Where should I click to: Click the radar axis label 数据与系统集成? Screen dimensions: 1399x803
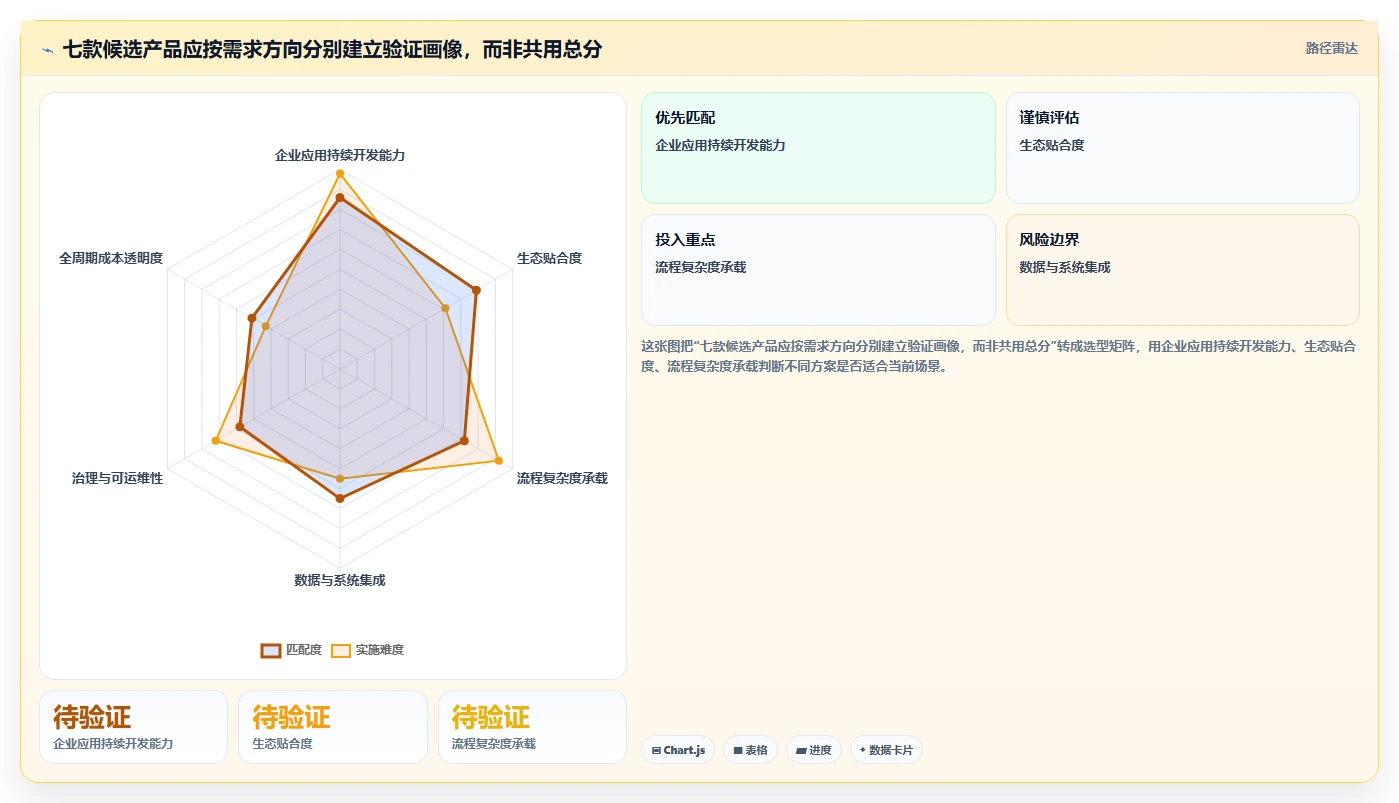(x=340, y=580)
